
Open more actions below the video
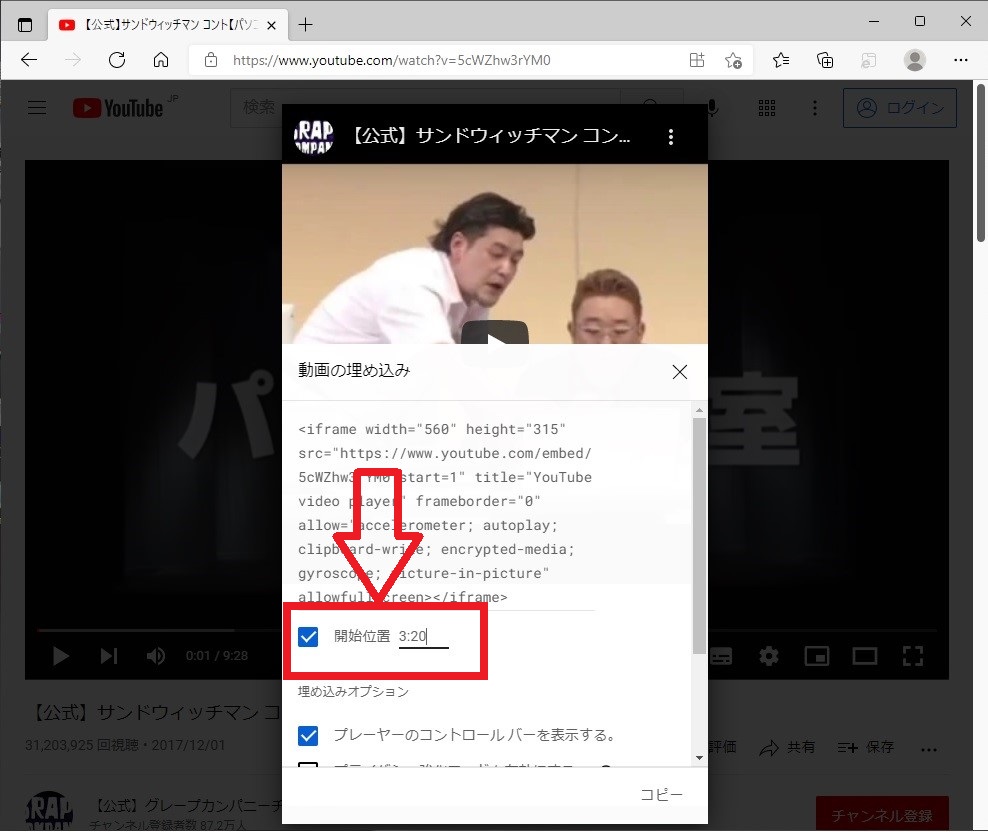(x=928, y=749)
